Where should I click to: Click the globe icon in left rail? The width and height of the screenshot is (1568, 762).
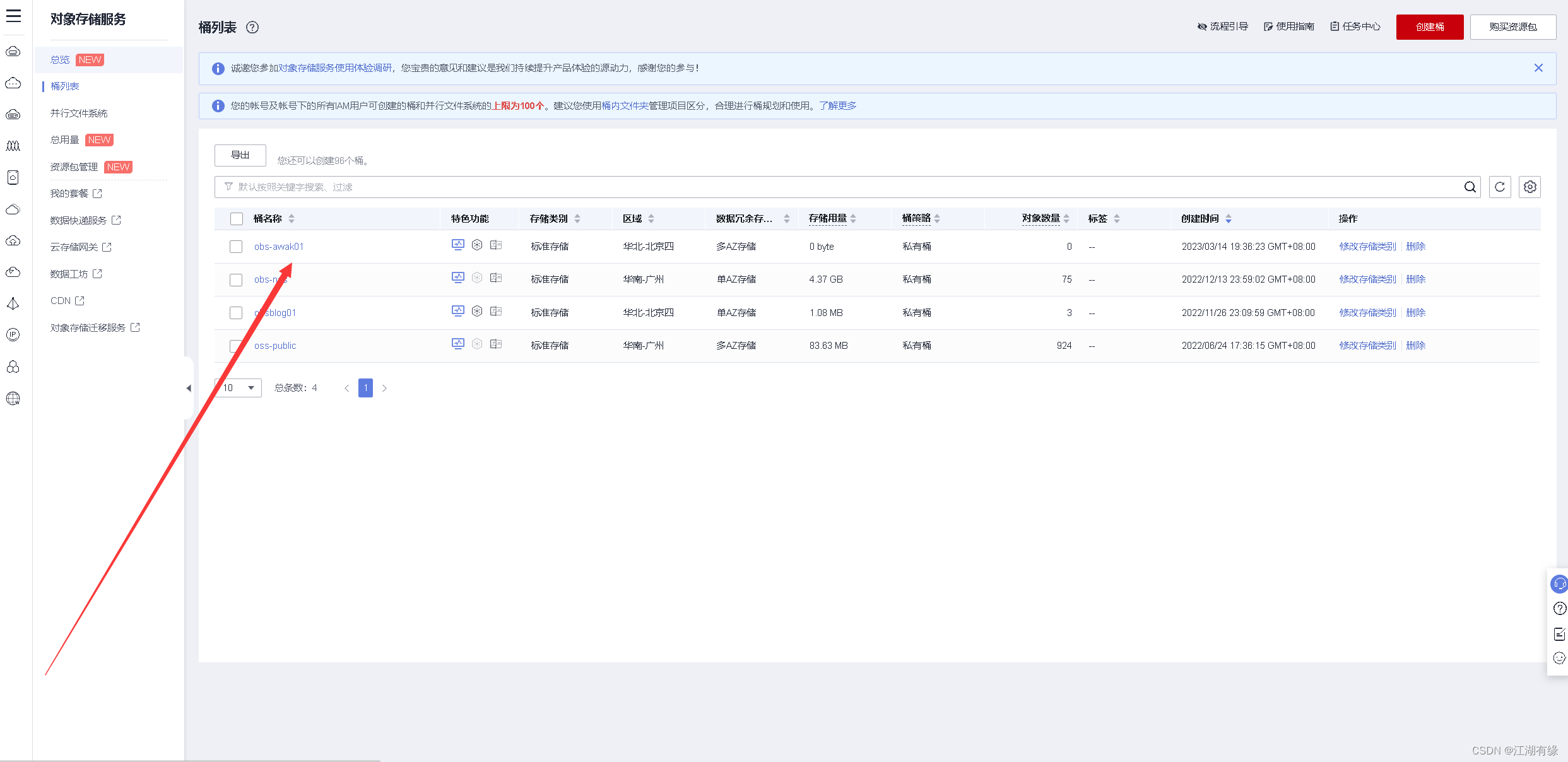13,399
